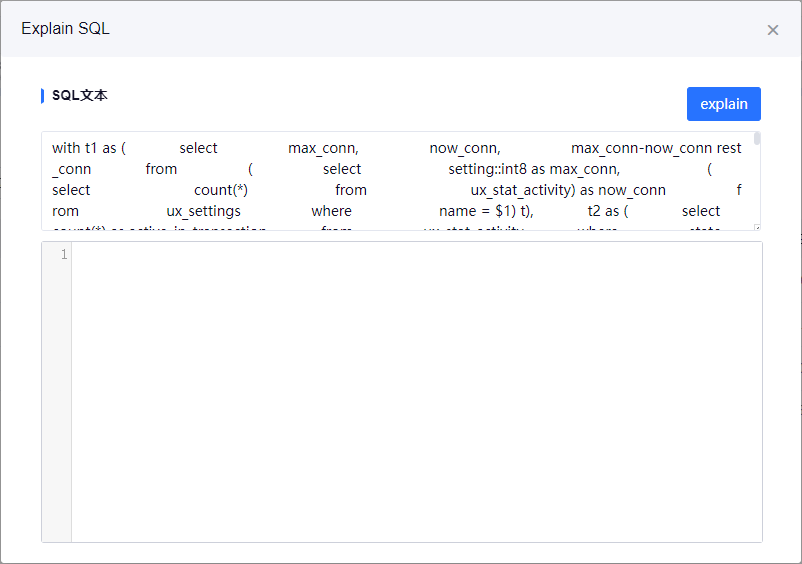Click "count(*)" on the third SQL line
The width and height of the screenshot is (802, 564).
click(220, 190)
